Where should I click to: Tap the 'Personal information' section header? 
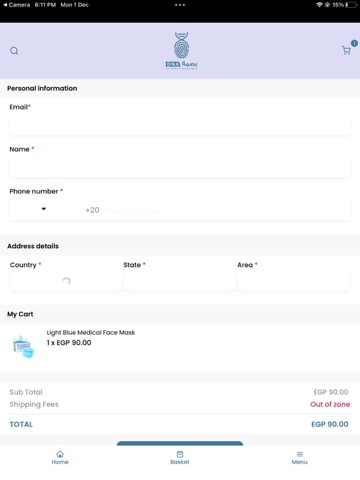tap(42, 88)
